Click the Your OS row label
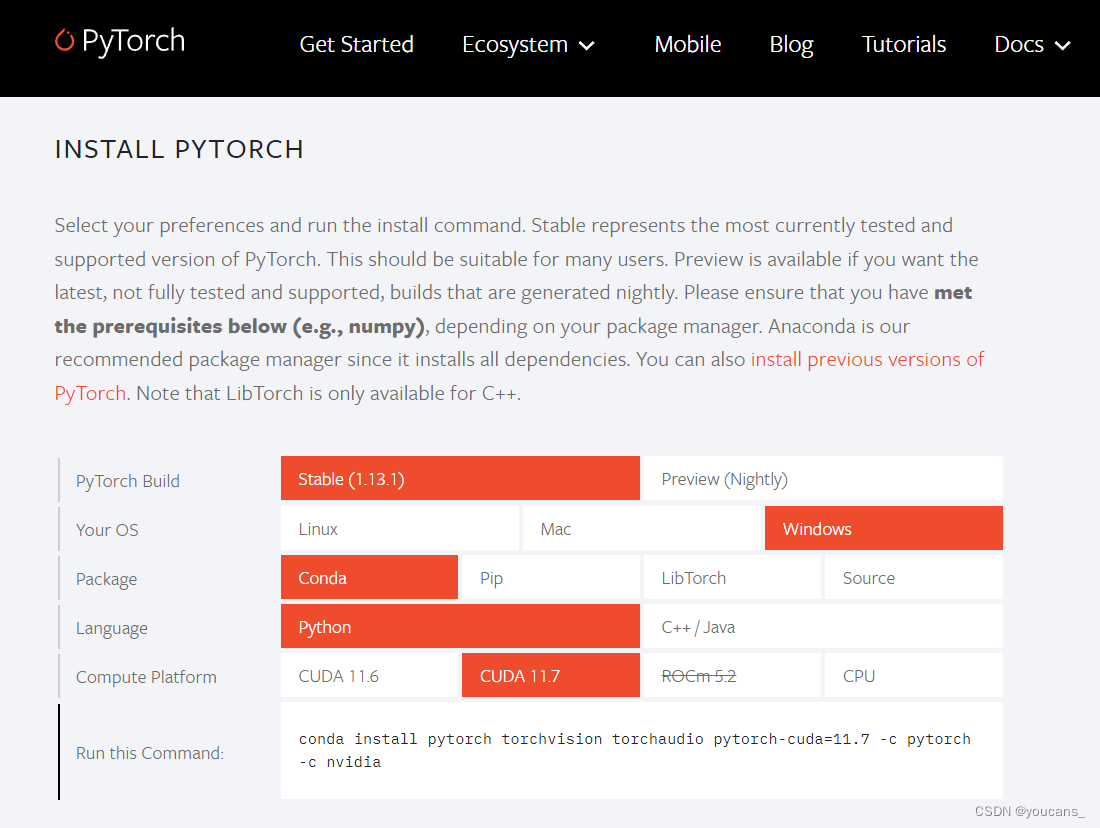The height and width of the screenshot is (828, 1100). (x=107, y=530)
